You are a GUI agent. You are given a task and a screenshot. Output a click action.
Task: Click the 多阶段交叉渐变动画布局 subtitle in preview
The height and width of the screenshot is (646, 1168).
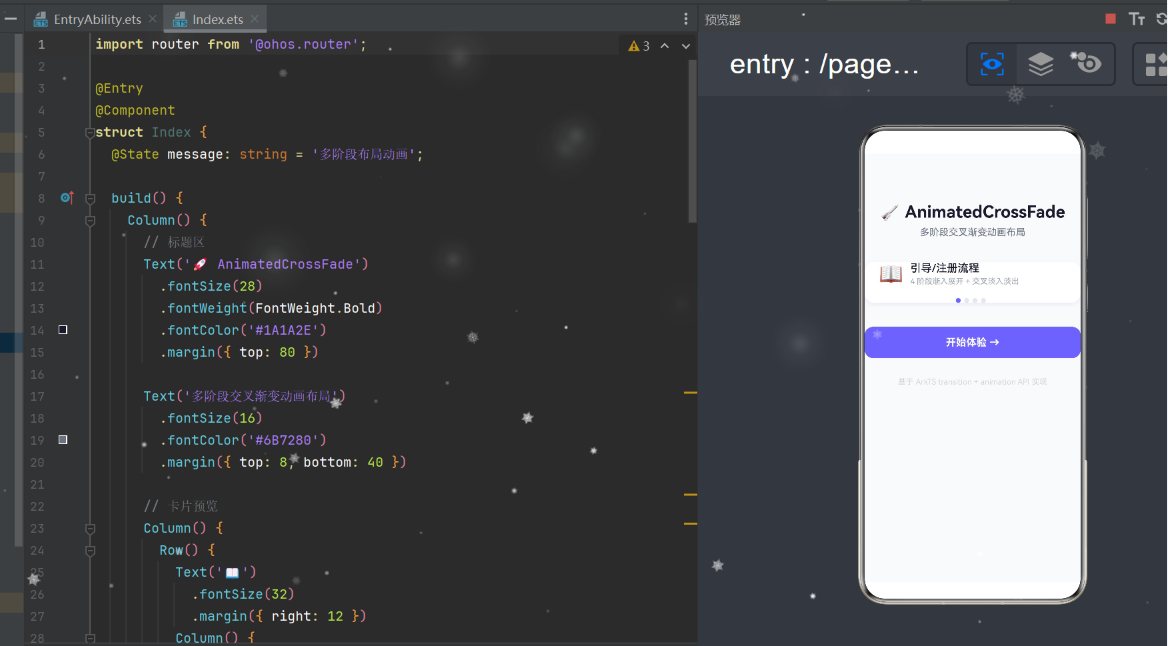pyautogui.click(x=972, y=232)
